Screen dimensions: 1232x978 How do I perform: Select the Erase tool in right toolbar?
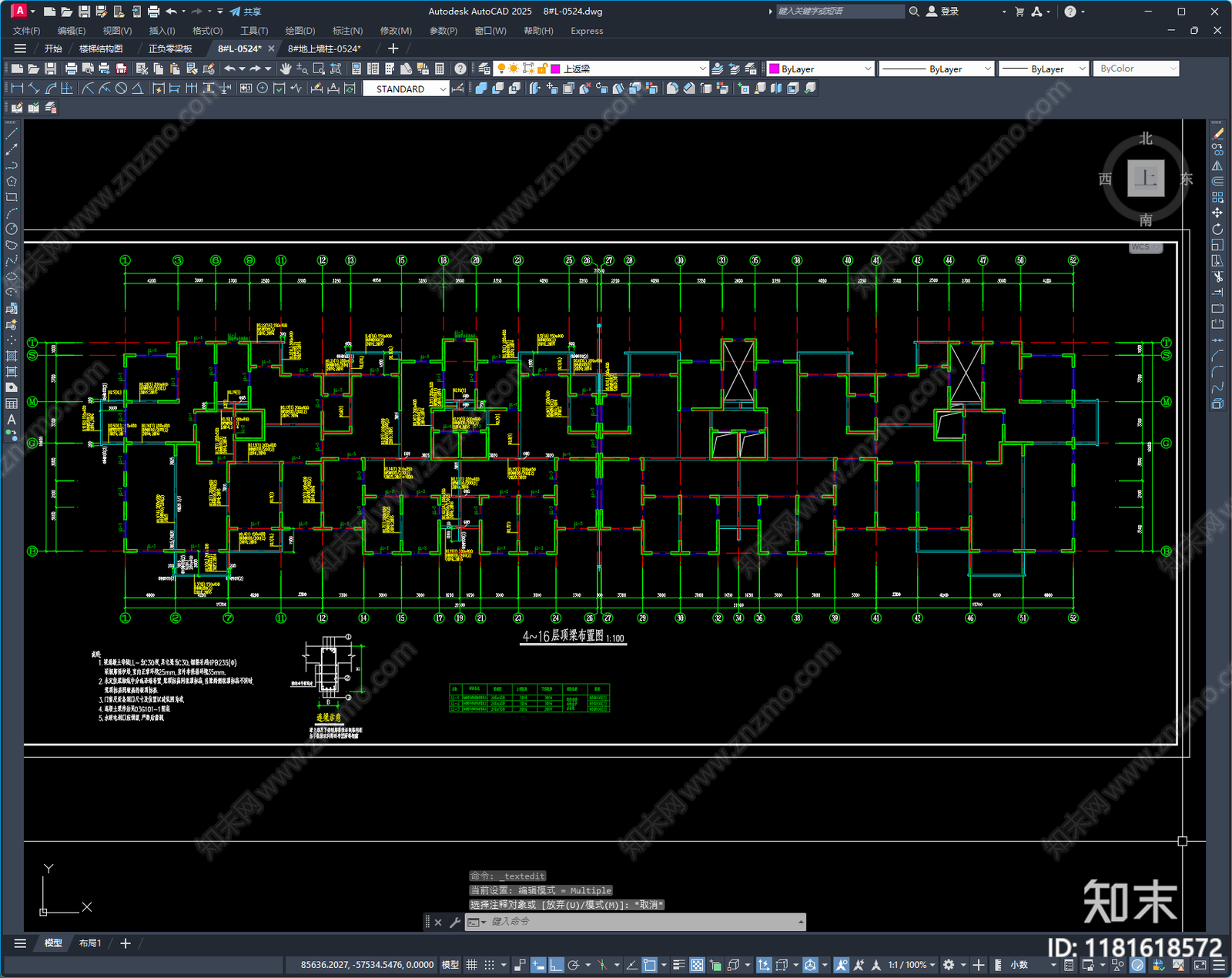[x=1217, y=133]
